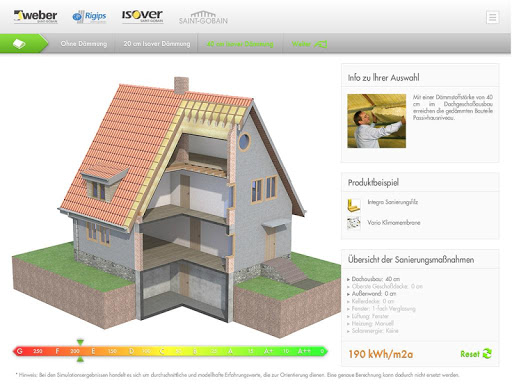Click the energy scale marker near 200
This screenshot has height=384, width=512.
tap(80, 350)
